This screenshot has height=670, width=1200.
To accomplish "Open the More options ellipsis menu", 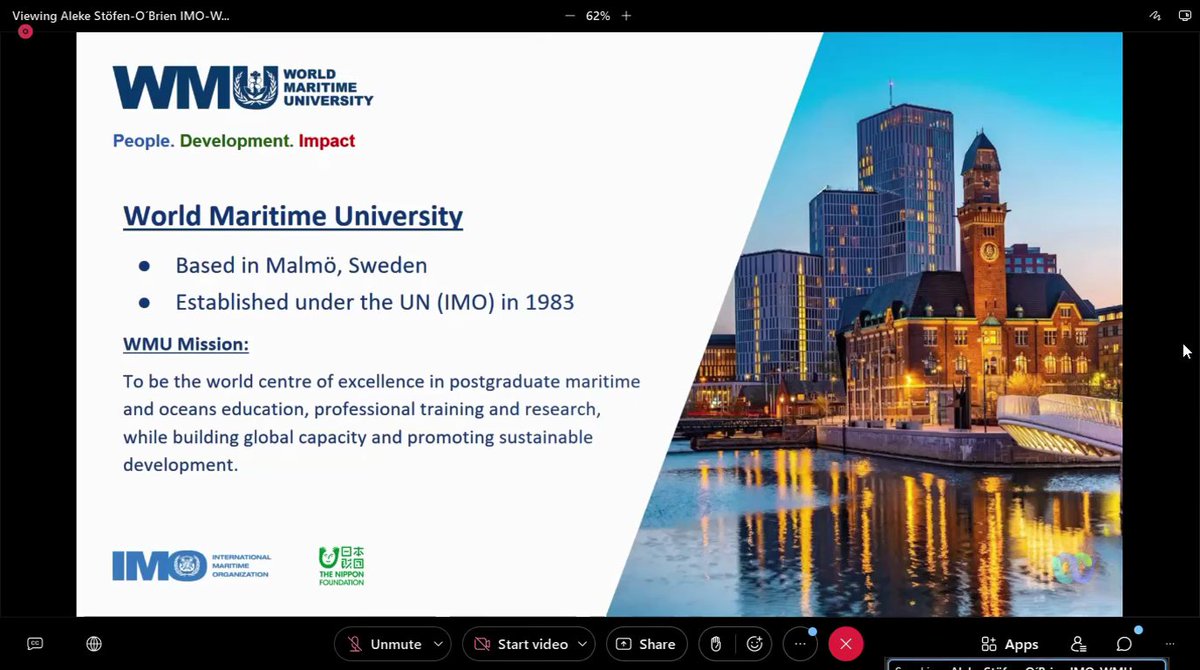I will point(800,644).
